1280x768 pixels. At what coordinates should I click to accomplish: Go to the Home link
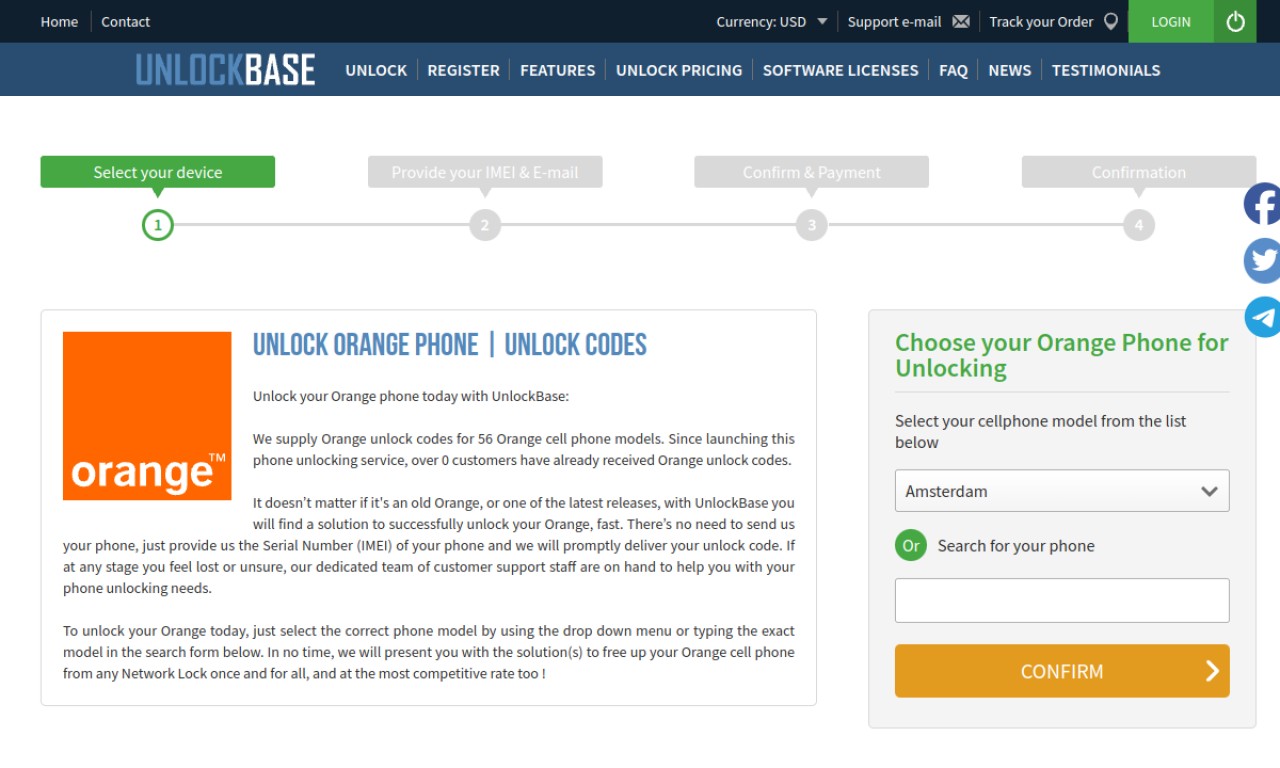pyautogui.click(x=59, y=21)
